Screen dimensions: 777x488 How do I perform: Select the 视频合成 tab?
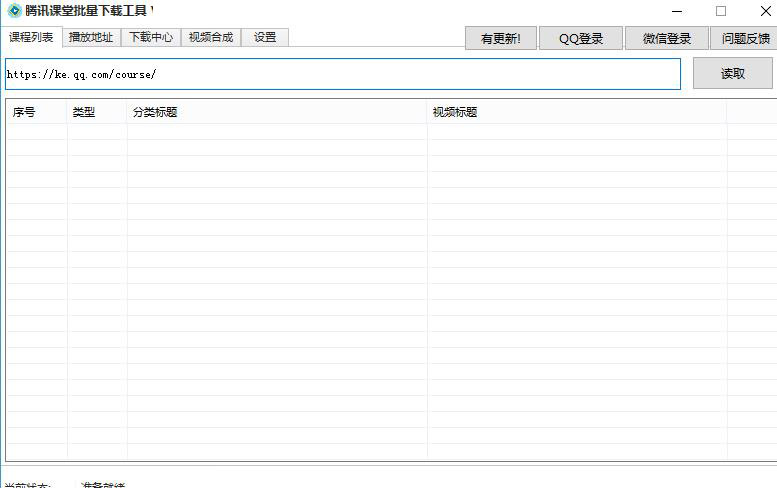click(211, 38)
